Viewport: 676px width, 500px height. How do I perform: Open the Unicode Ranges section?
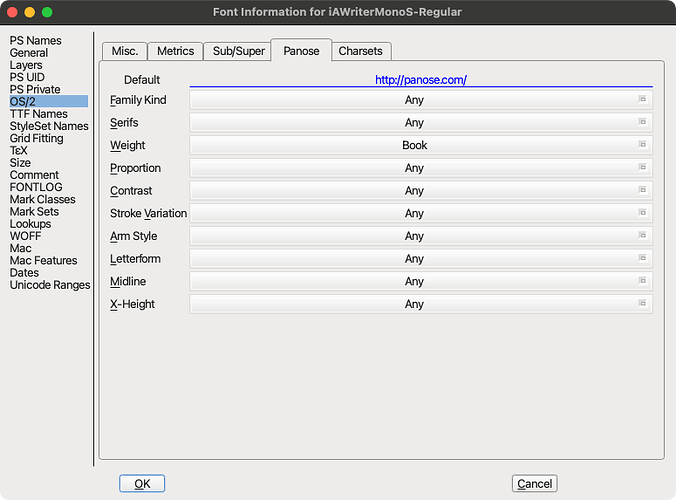tap(50, 285)
